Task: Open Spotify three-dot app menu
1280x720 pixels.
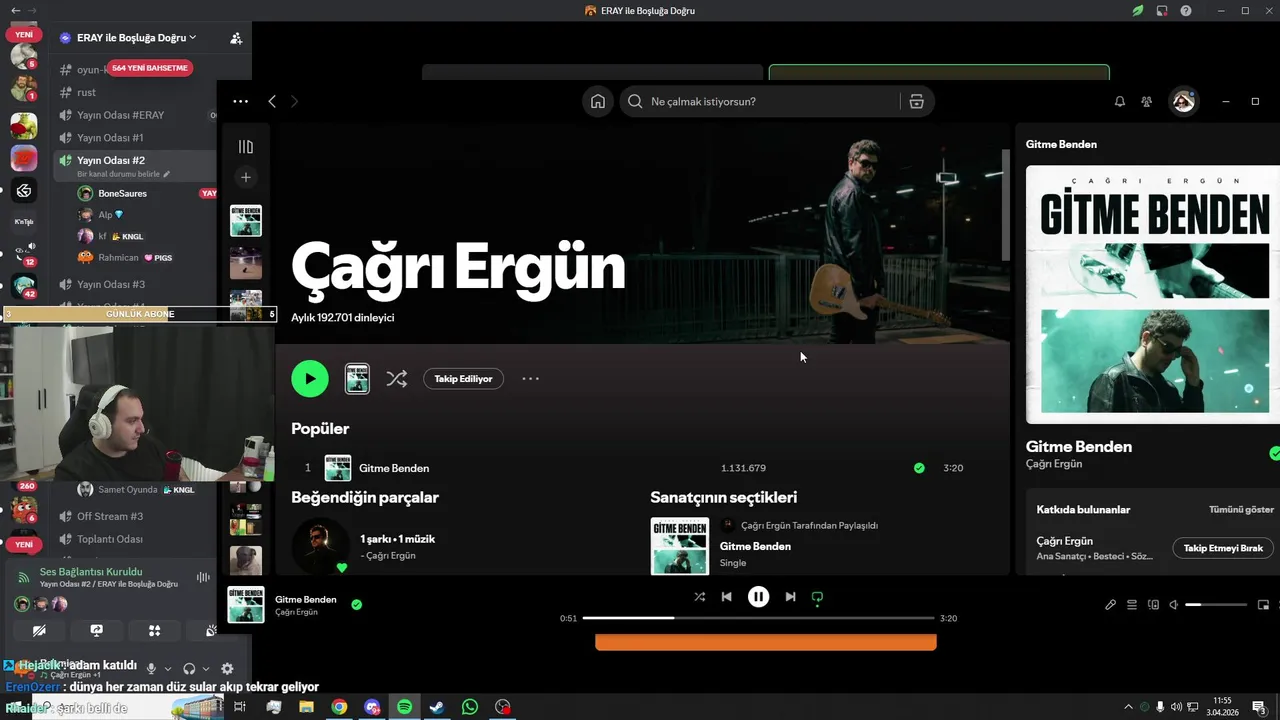Action: coord(240,101)
